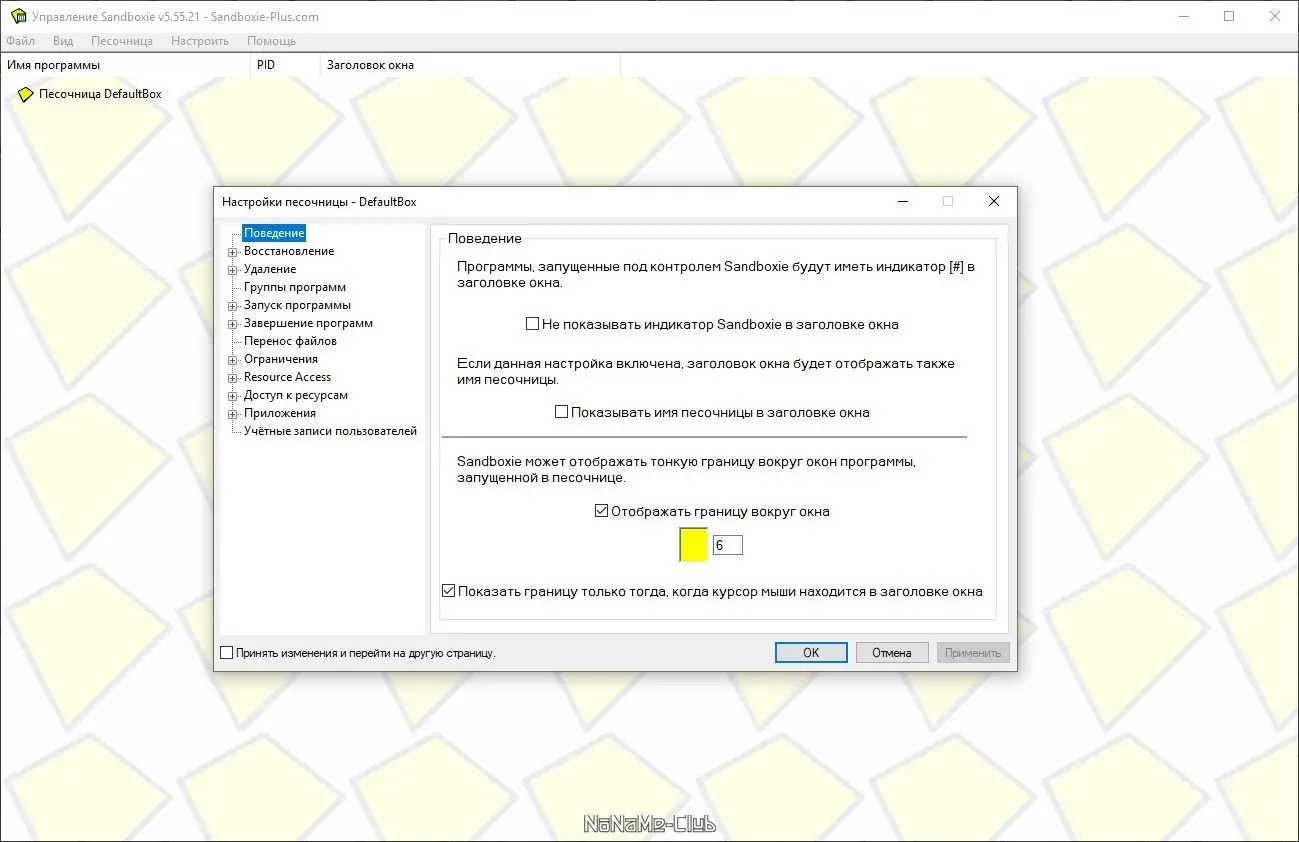
Task: Expand the Приложения tree node
Action: click(232, 413)
